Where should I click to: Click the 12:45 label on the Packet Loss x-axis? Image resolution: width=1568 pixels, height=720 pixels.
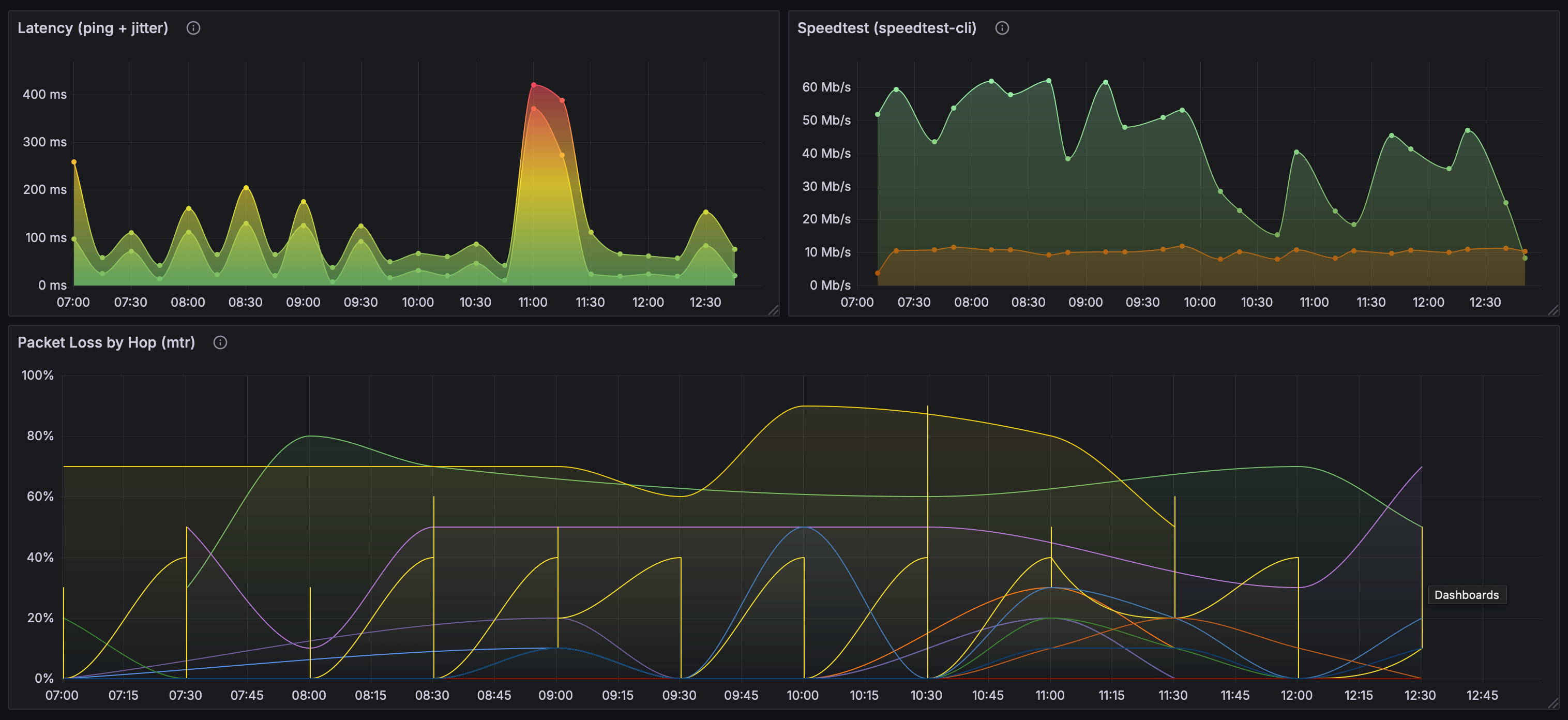pos(1482,695)
